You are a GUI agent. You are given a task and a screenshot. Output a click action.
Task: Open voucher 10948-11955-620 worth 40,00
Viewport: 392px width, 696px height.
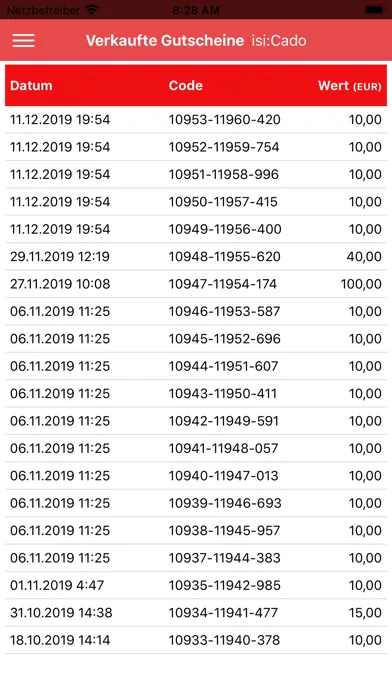(196, 257)
